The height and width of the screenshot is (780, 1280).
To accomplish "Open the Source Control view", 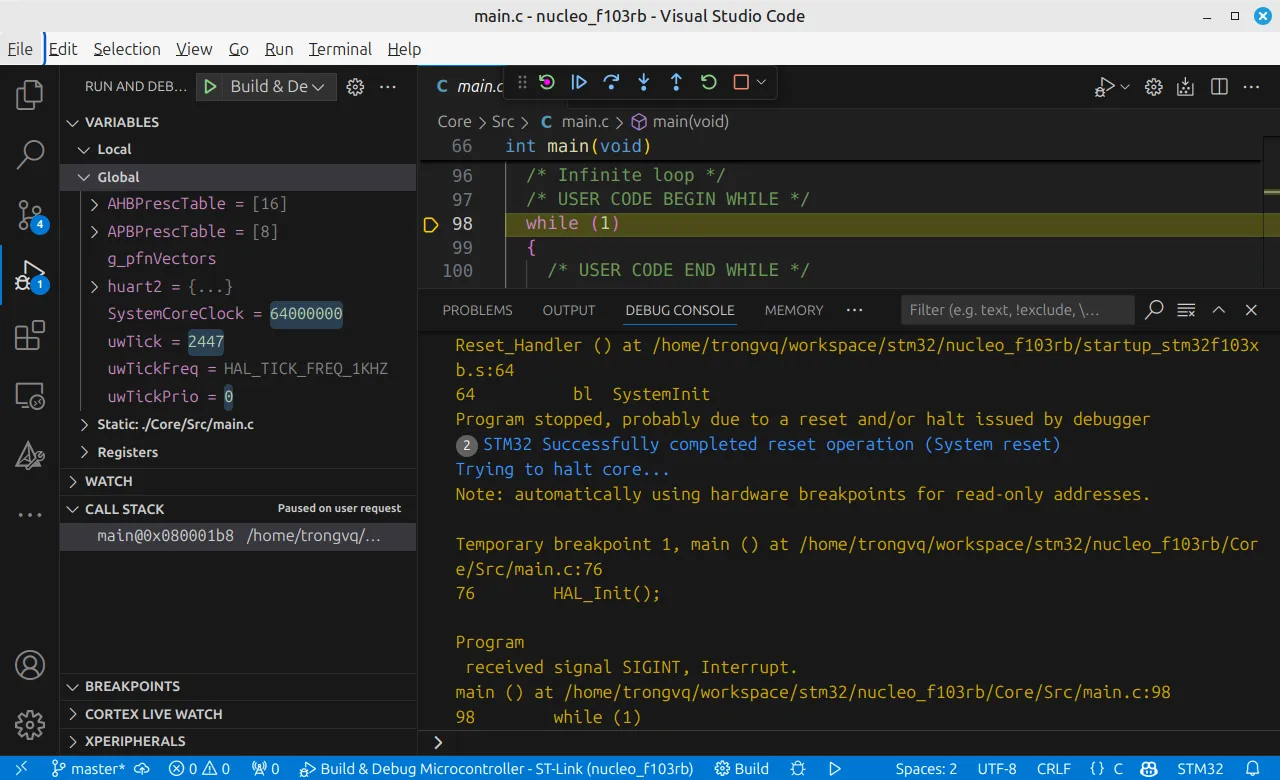I will pyautogui.click(x=30, y=214).
